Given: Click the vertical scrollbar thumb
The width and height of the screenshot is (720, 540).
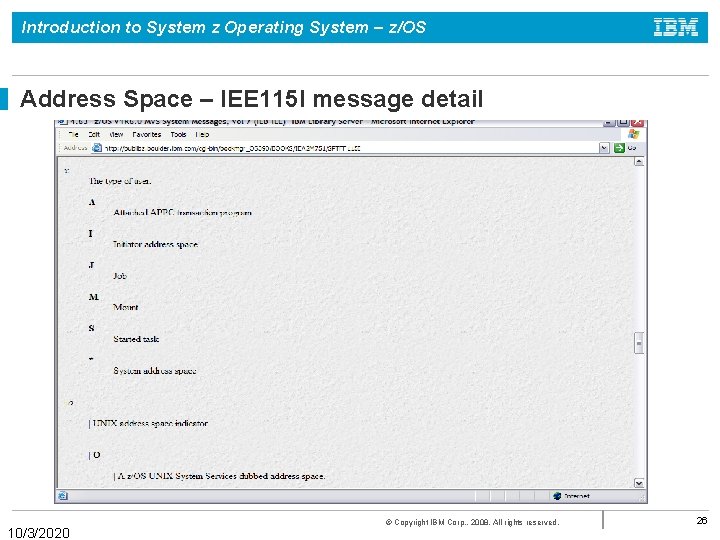Looking at the screenshot, I should [639, 343].
